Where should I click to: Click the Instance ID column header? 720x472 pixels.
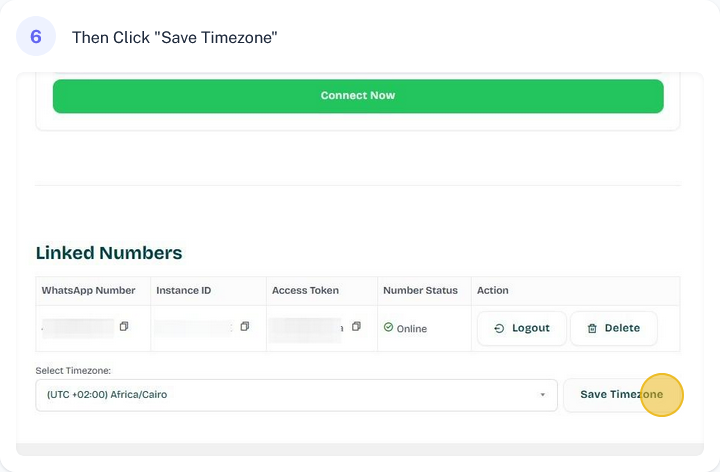pos(183,291)
